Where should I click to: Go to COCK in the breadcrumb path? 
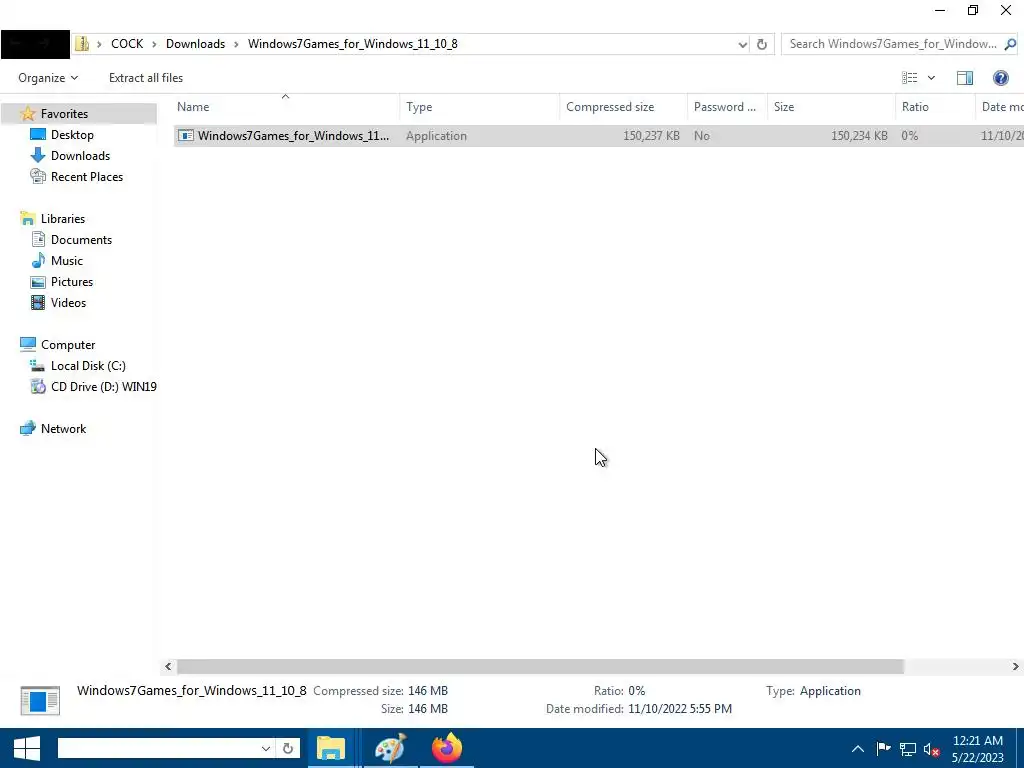point(127,44)
